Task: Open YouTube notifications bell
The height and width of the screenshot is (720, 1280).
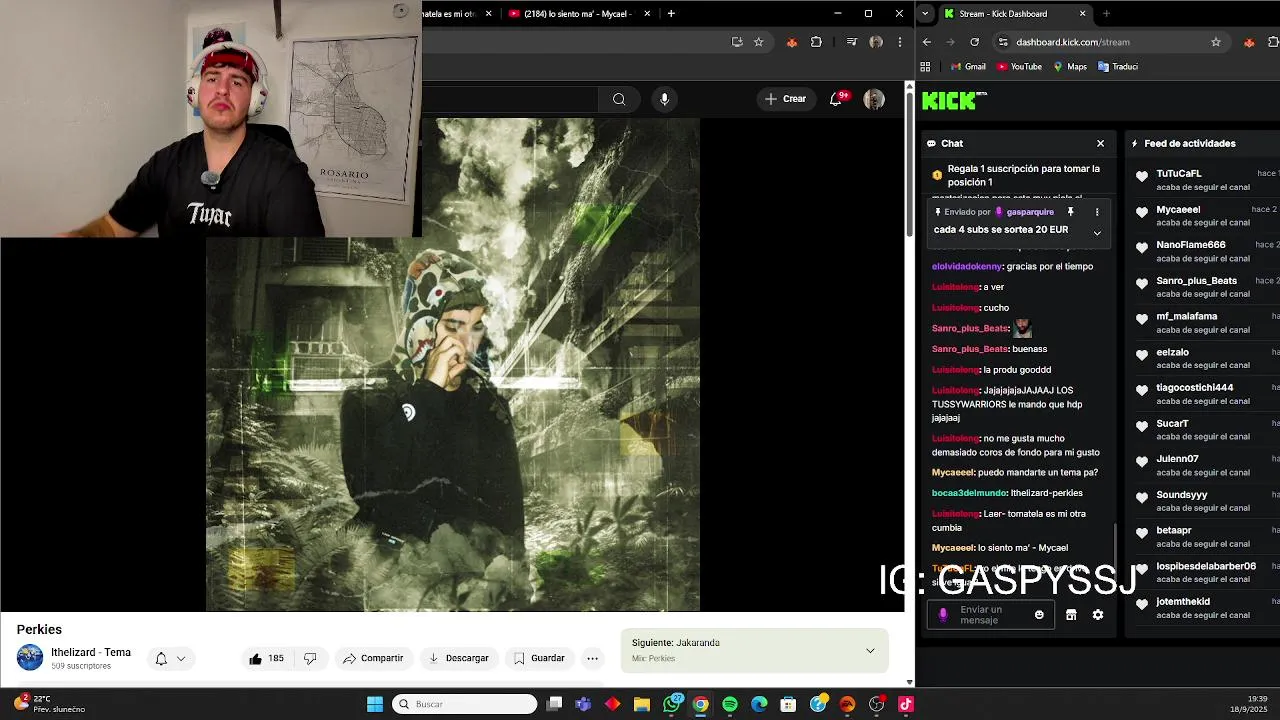Action: click(x=836, y=99)
